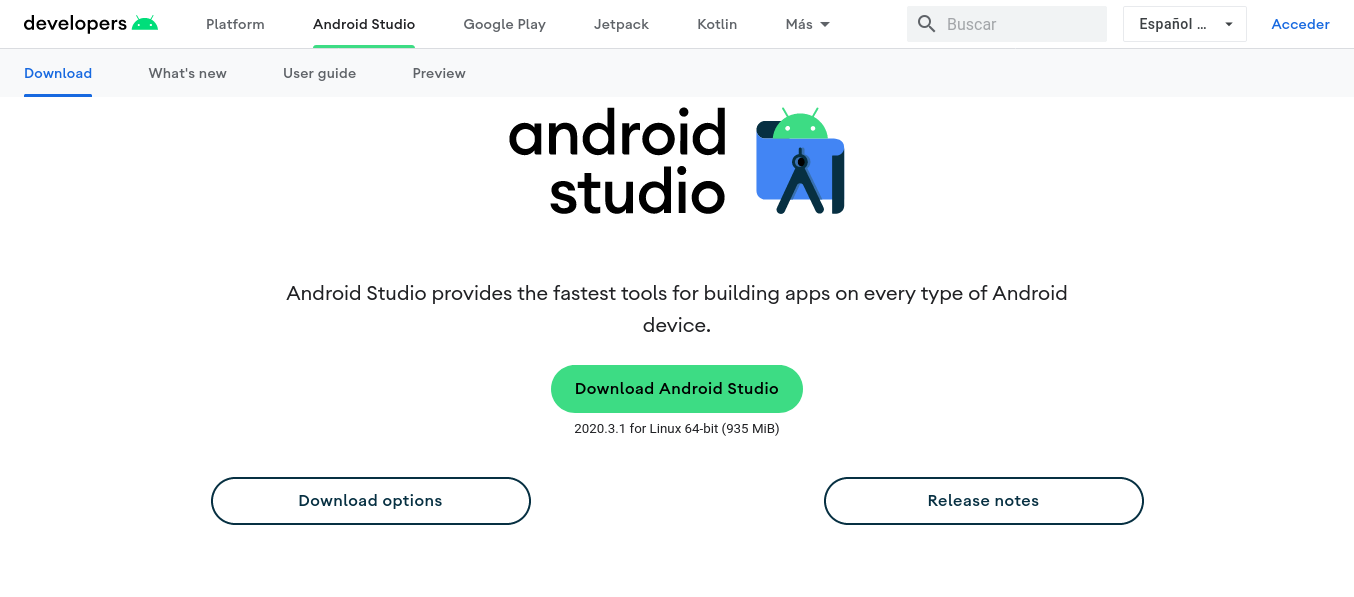This screenshot has width=1354, height=597.
Task: Select the Android Studio nav item
Action: pyautogui.click(x=364, y=24)
